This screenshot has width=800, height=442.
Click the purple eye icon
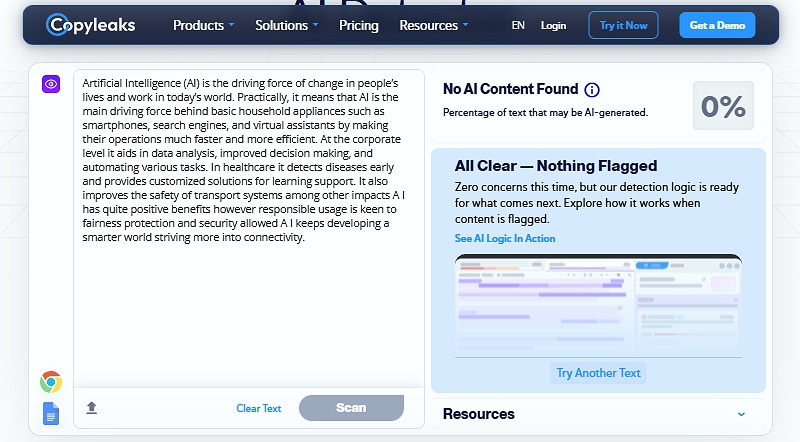coord(51,84)
